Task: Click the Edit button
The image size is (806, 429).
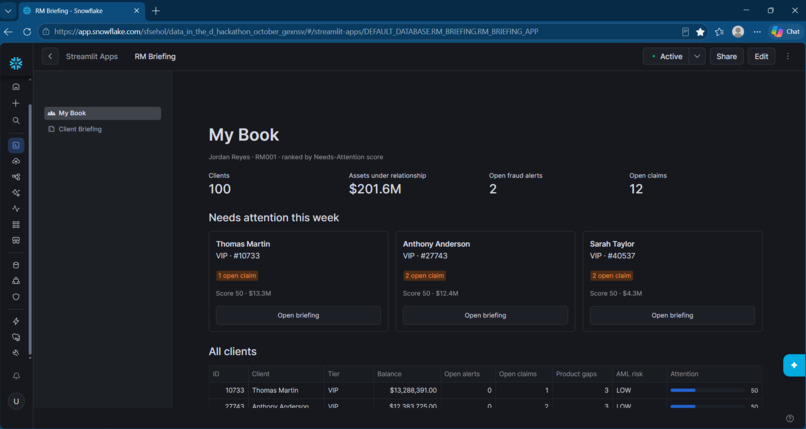Action: pyautogui.click(x=761, y=57)
